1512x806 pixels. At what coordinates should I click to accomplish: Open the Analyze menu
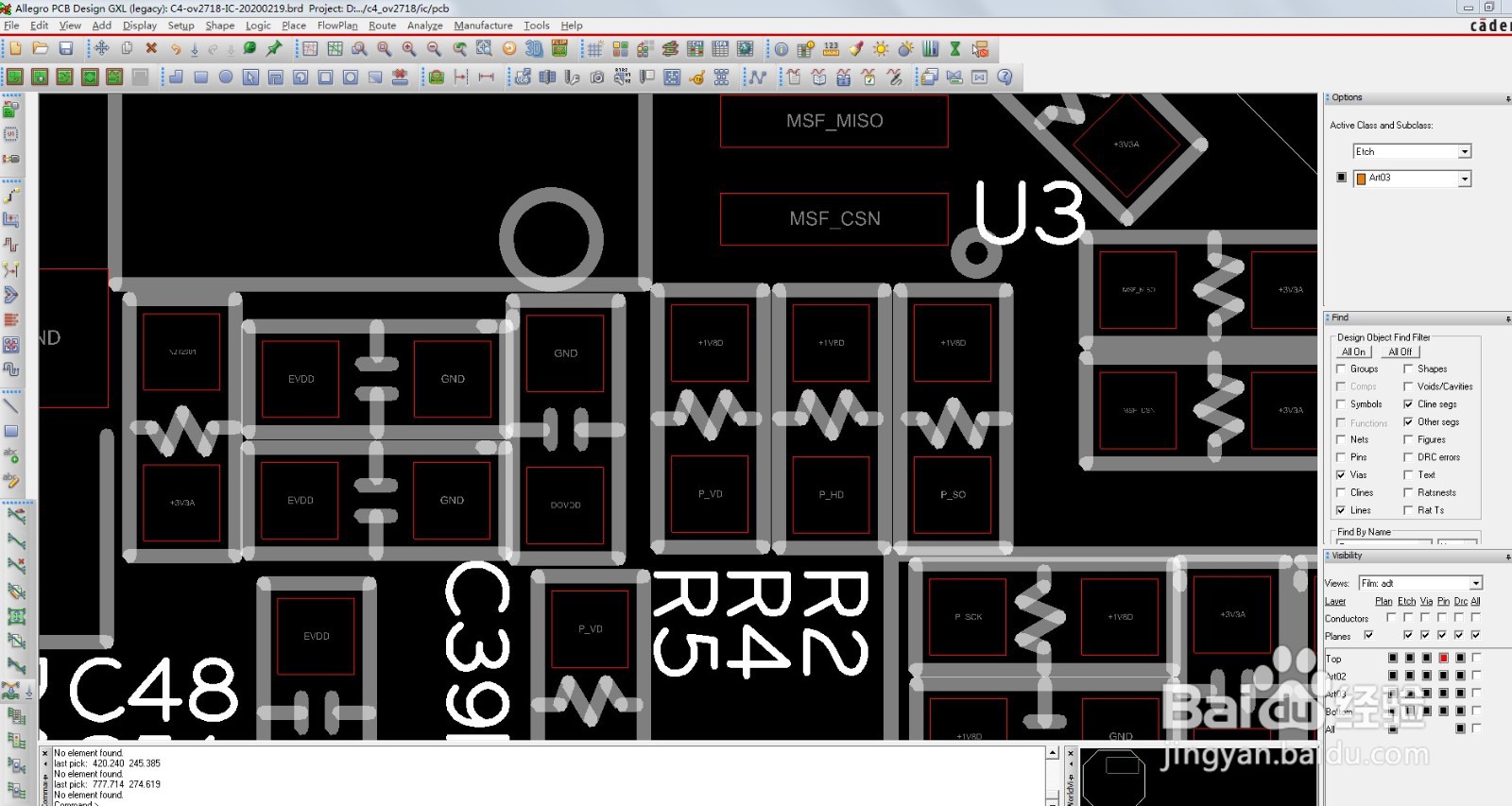424,26
